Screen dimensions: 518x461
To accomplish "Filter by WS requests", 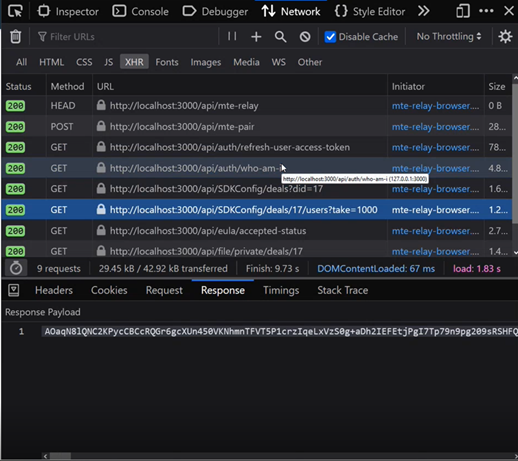I will pyautogui.click(x=278, y=62).
